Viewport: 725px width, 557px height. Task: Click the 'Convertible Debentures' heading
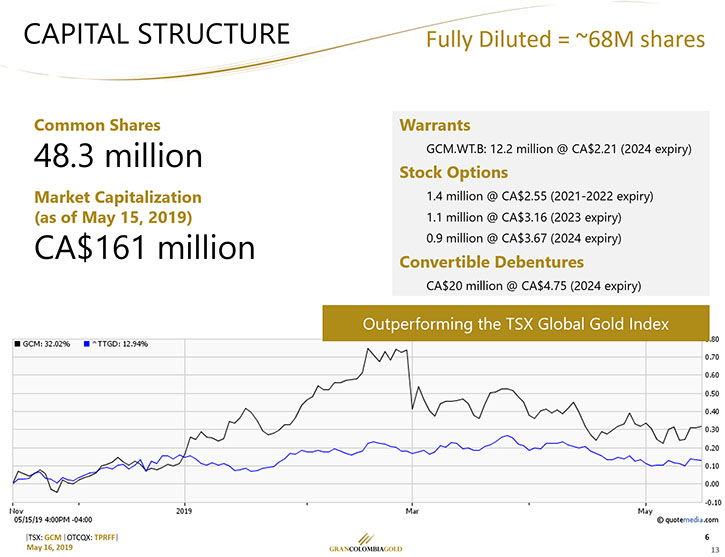click(x=492, y=262)
